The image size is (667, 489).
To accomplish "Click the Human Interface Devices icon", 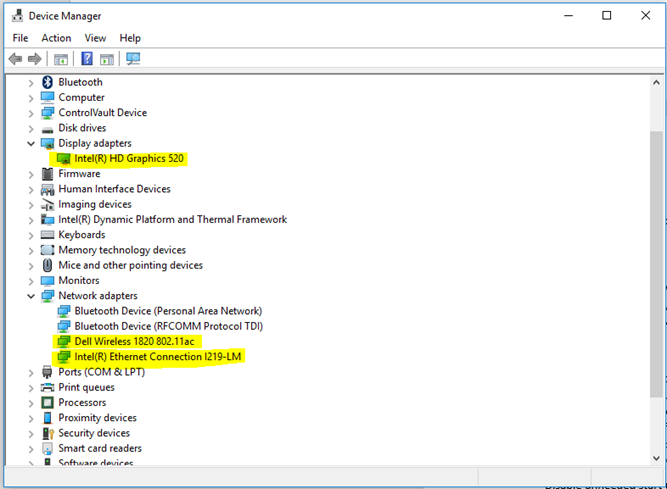I will click(x=47, y=189).
